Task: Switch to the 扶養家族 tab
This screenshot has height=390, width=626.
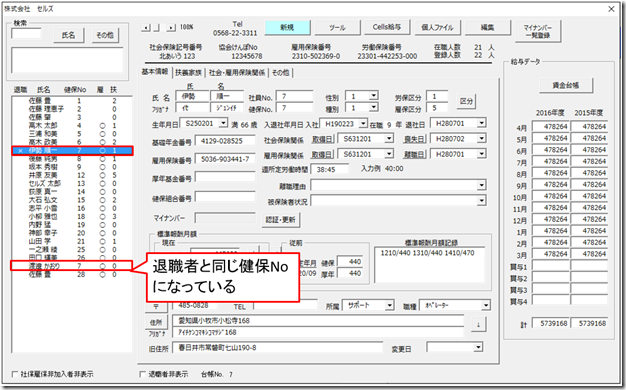Action: [x=188, y=73]
